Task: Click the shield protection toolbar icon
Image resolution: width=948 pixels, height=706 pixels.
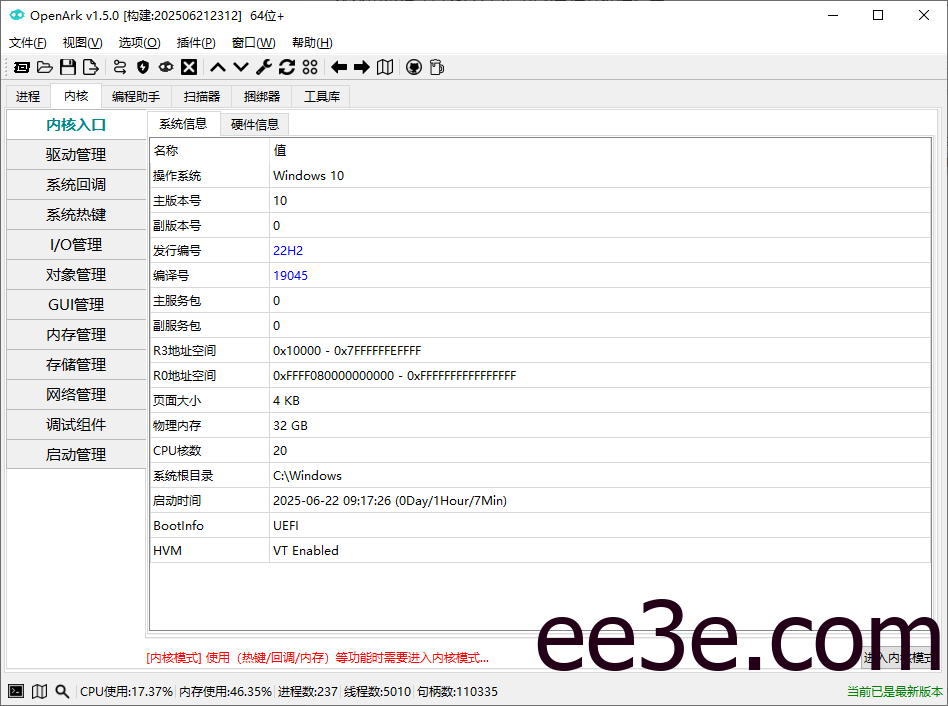Action: 141,67
